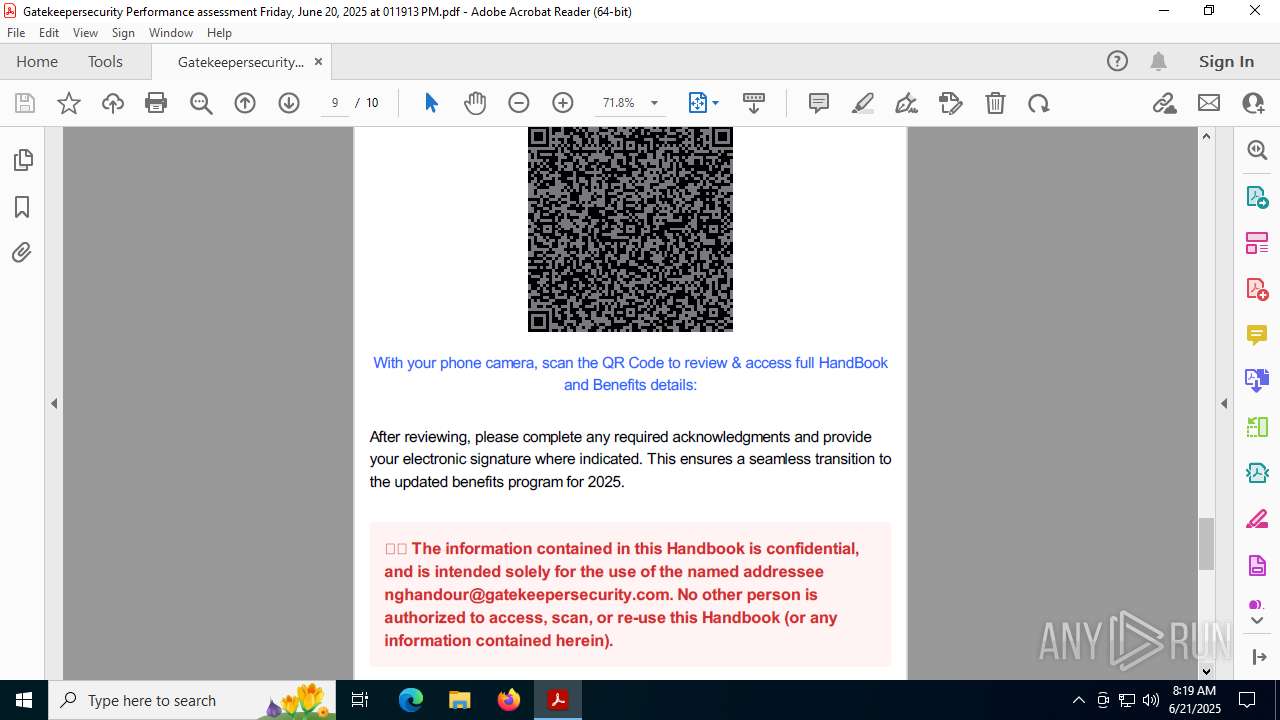Switch to Home tab
This screenshot has height=720, width=1280.
click(37, 61)
